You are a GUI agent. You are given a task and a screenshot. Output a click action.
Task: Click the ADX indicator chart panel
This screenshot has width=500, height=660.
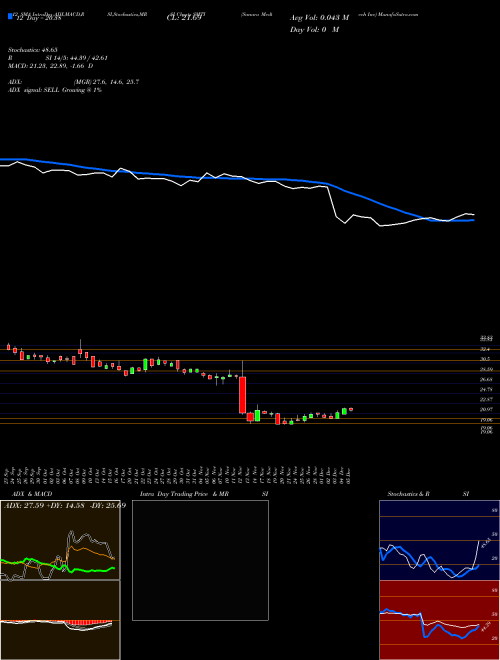pos(60,540)
